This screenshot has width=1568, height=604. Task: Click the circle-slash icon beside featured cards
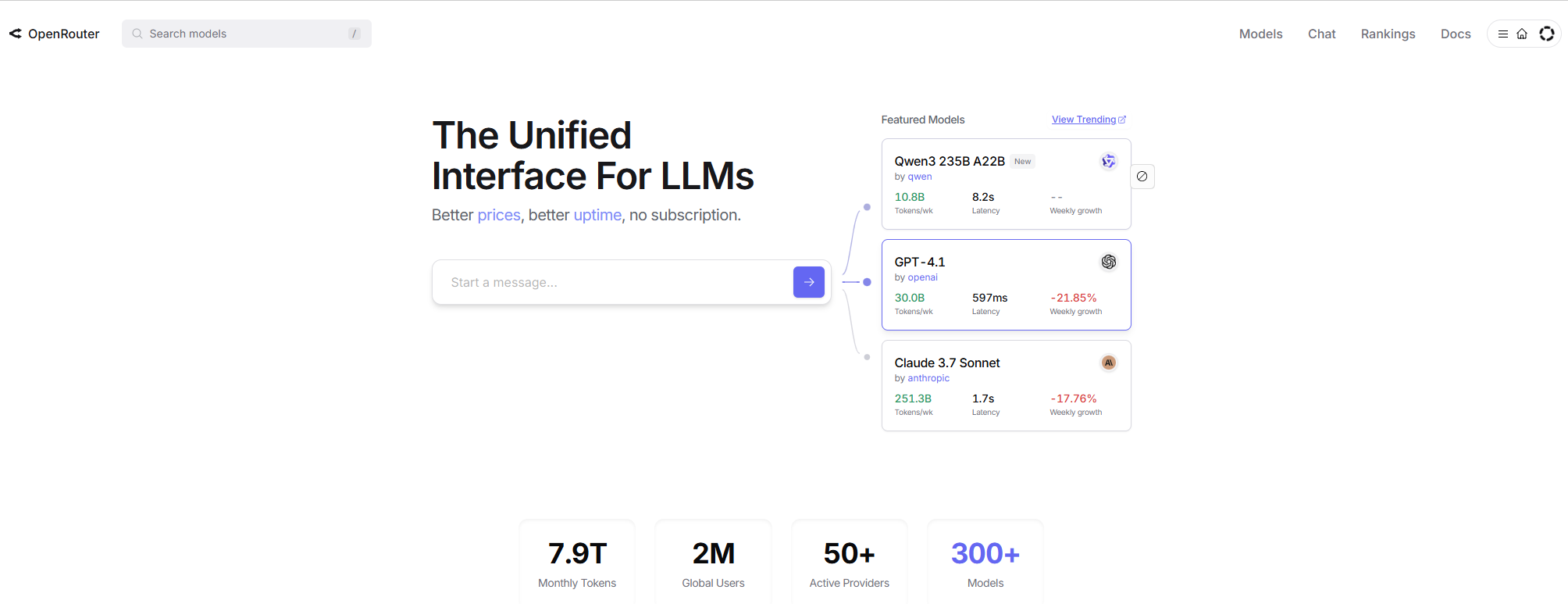pos(1142,177)
